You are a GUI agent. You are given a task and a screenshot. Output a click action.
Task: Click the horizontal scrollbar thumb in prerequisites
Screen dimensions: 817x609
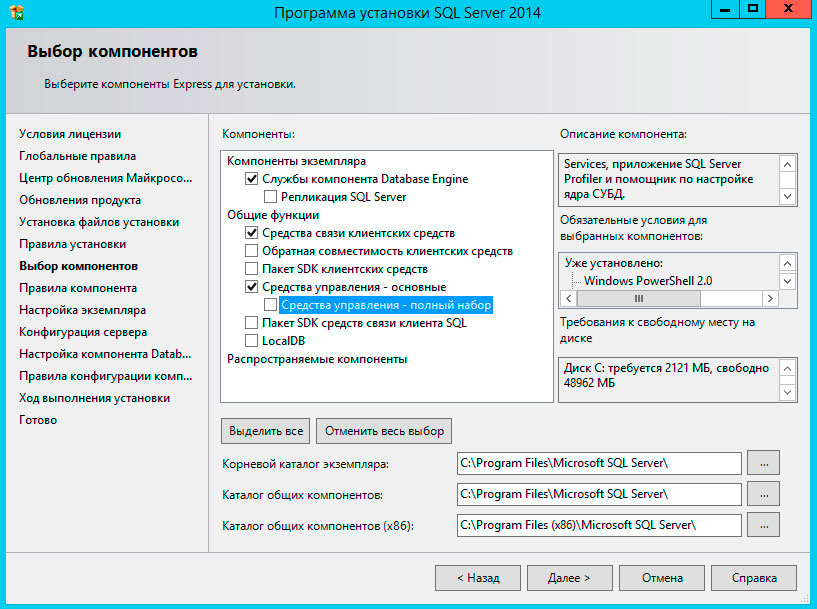tap(639, 299)
